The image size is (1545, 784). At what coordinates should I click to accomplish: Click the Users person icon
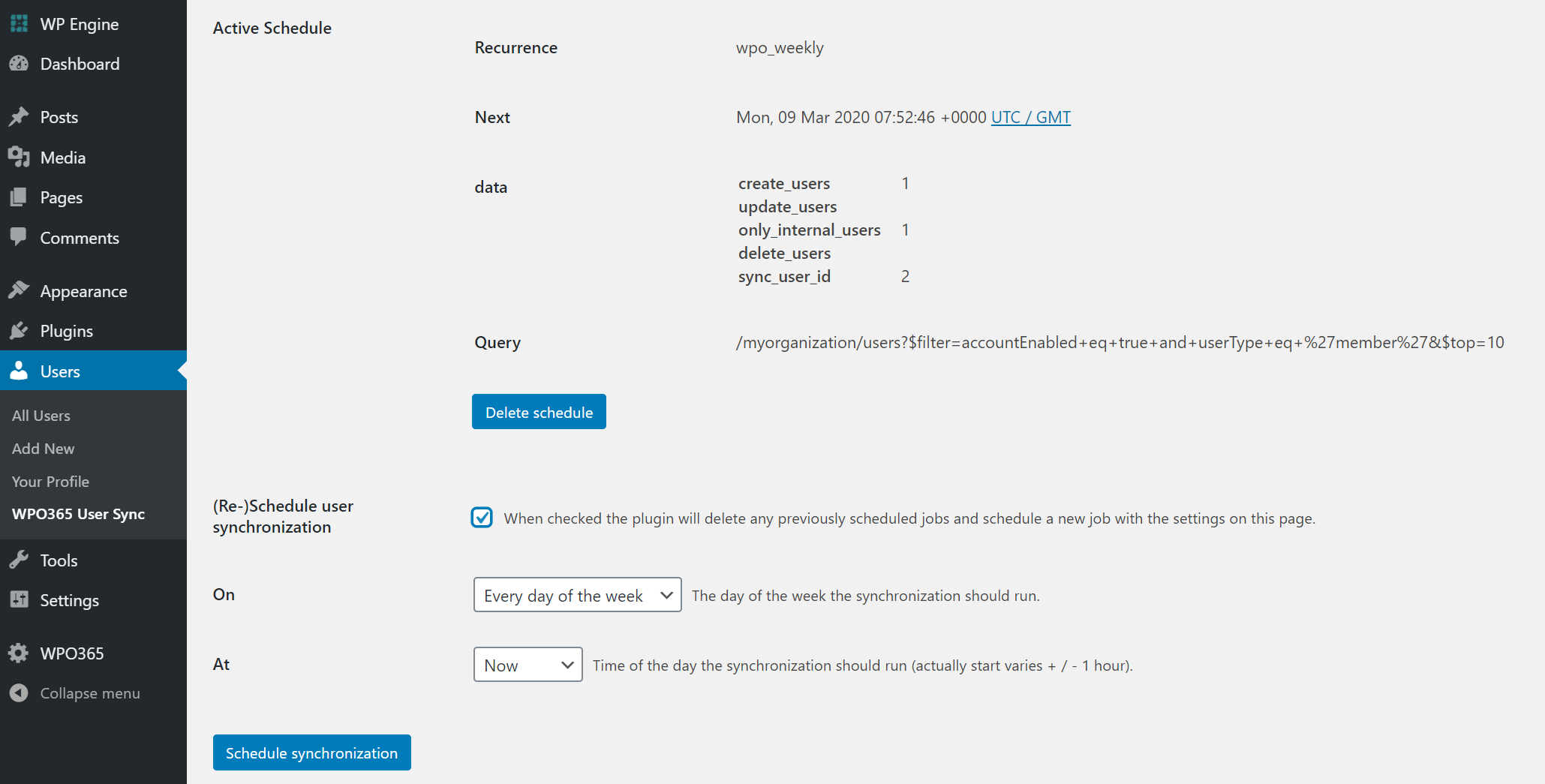pyautogui.click(x=19, y=371)
